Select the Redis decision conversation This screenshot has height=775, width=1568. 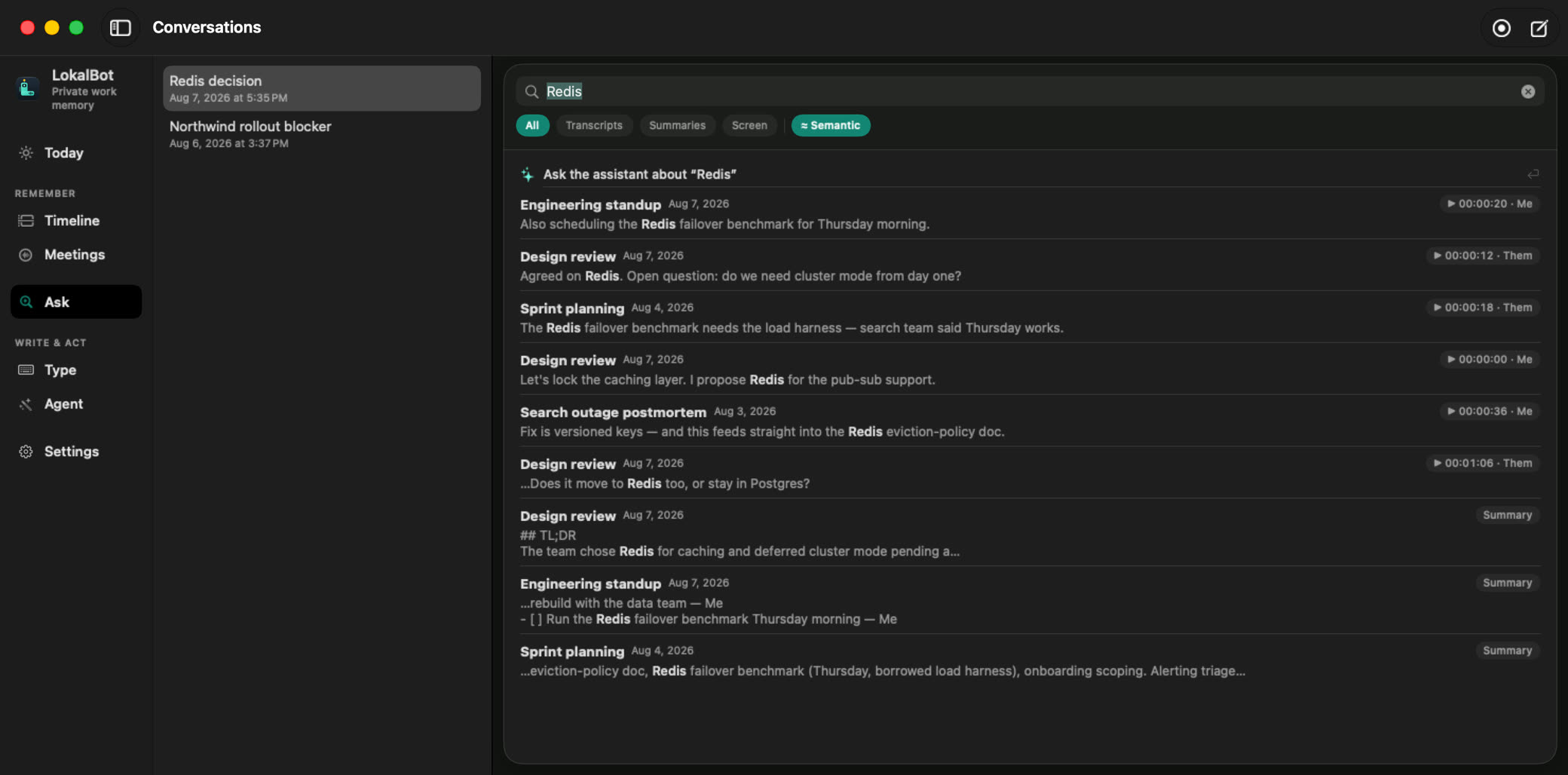point(322,88)
